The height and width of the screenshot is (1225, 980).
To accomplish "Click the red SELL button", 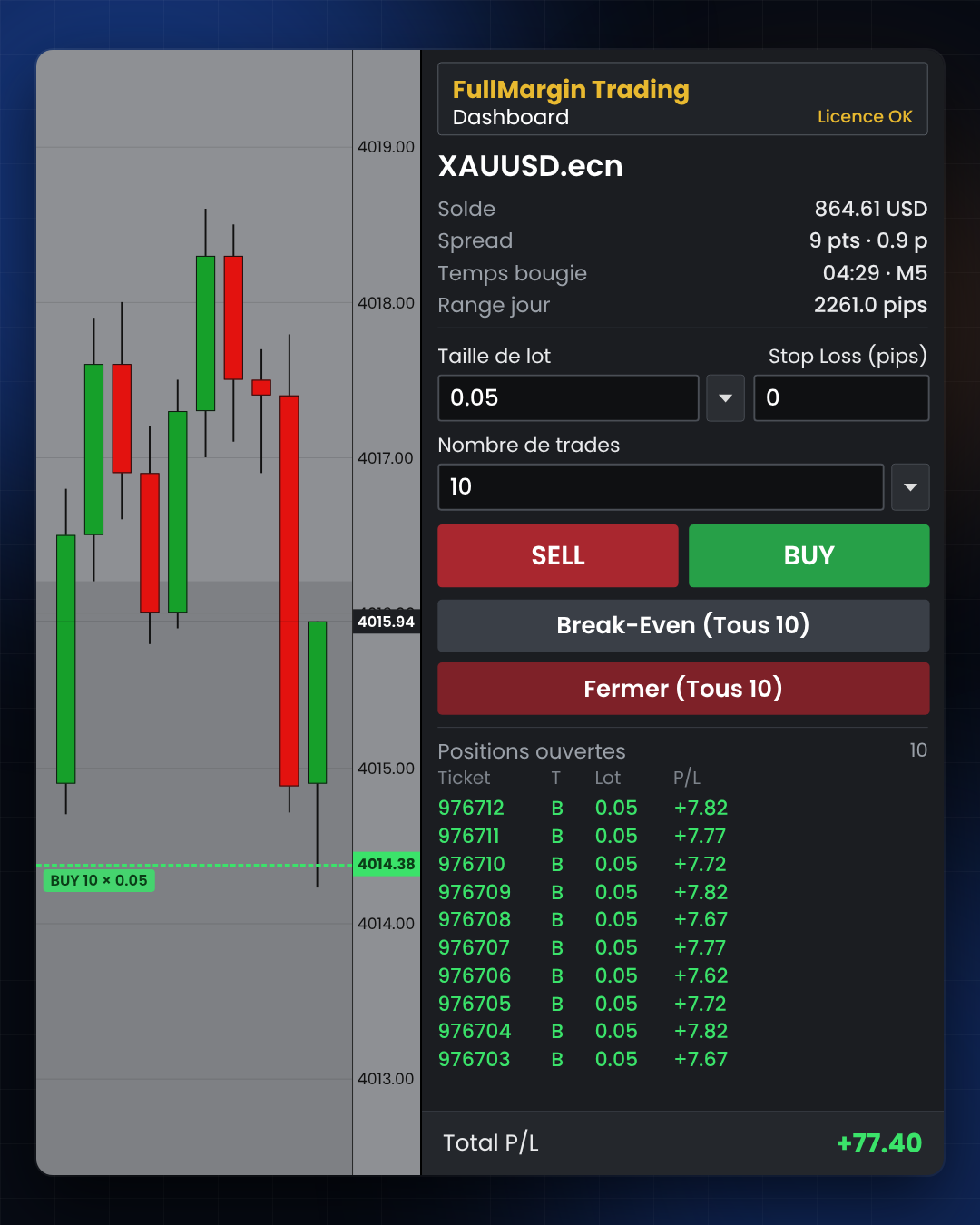I will 558,555.
